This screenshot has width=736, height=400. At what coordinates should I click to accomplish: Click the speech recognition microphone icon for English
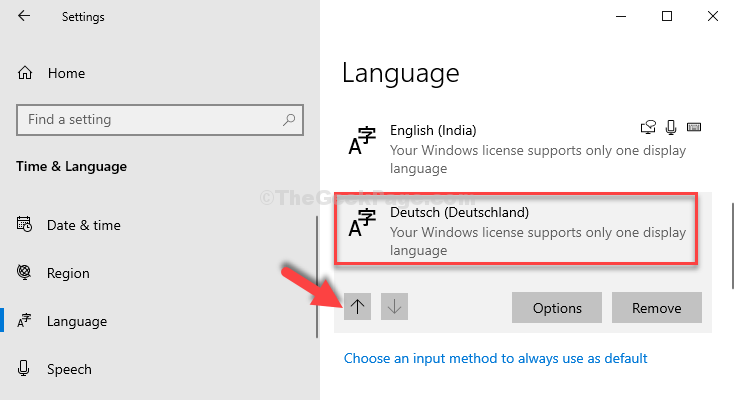click(x=671, y=127)
